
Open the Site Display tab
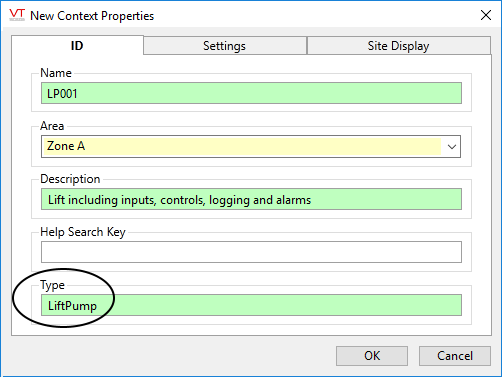[x=398, y=46]
